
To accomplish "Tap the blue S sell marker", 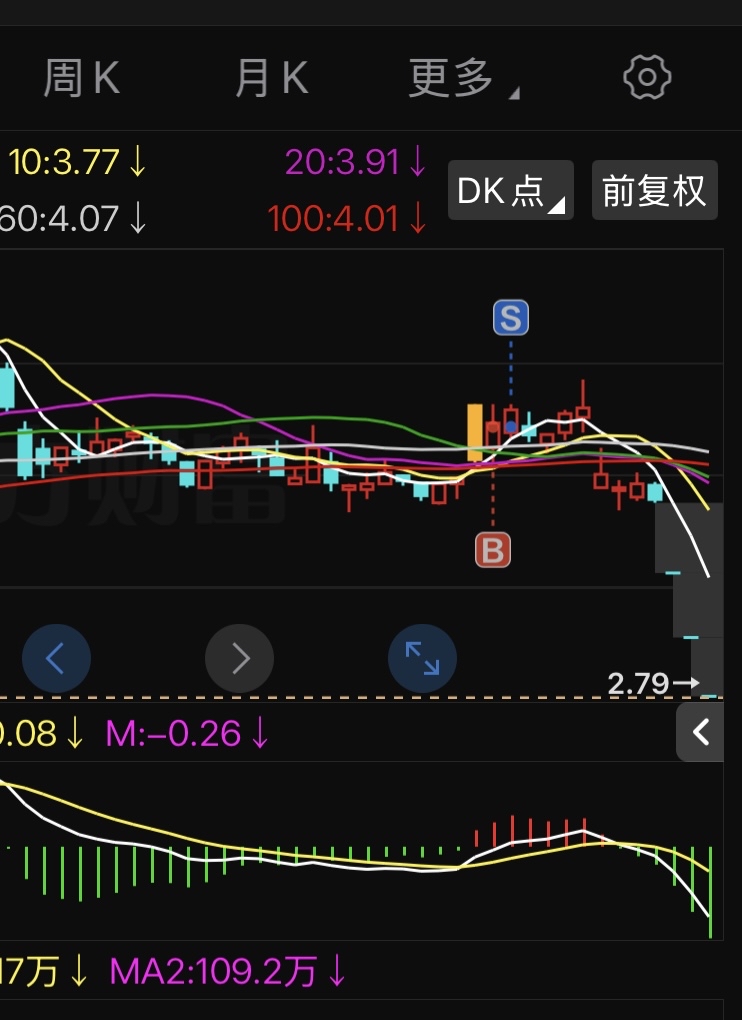I will click(x=510, y=318).
